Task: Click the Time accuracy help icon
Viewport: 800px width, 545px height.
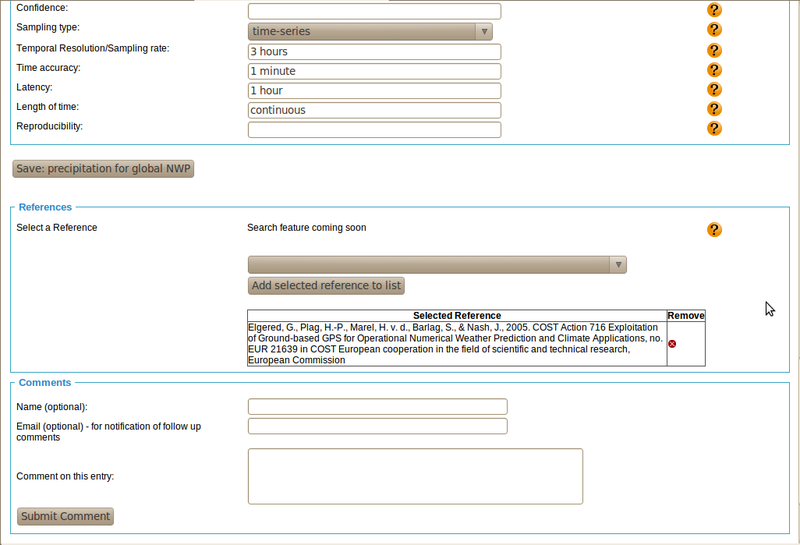Action: pyautogui.click(x=714, y=70)
